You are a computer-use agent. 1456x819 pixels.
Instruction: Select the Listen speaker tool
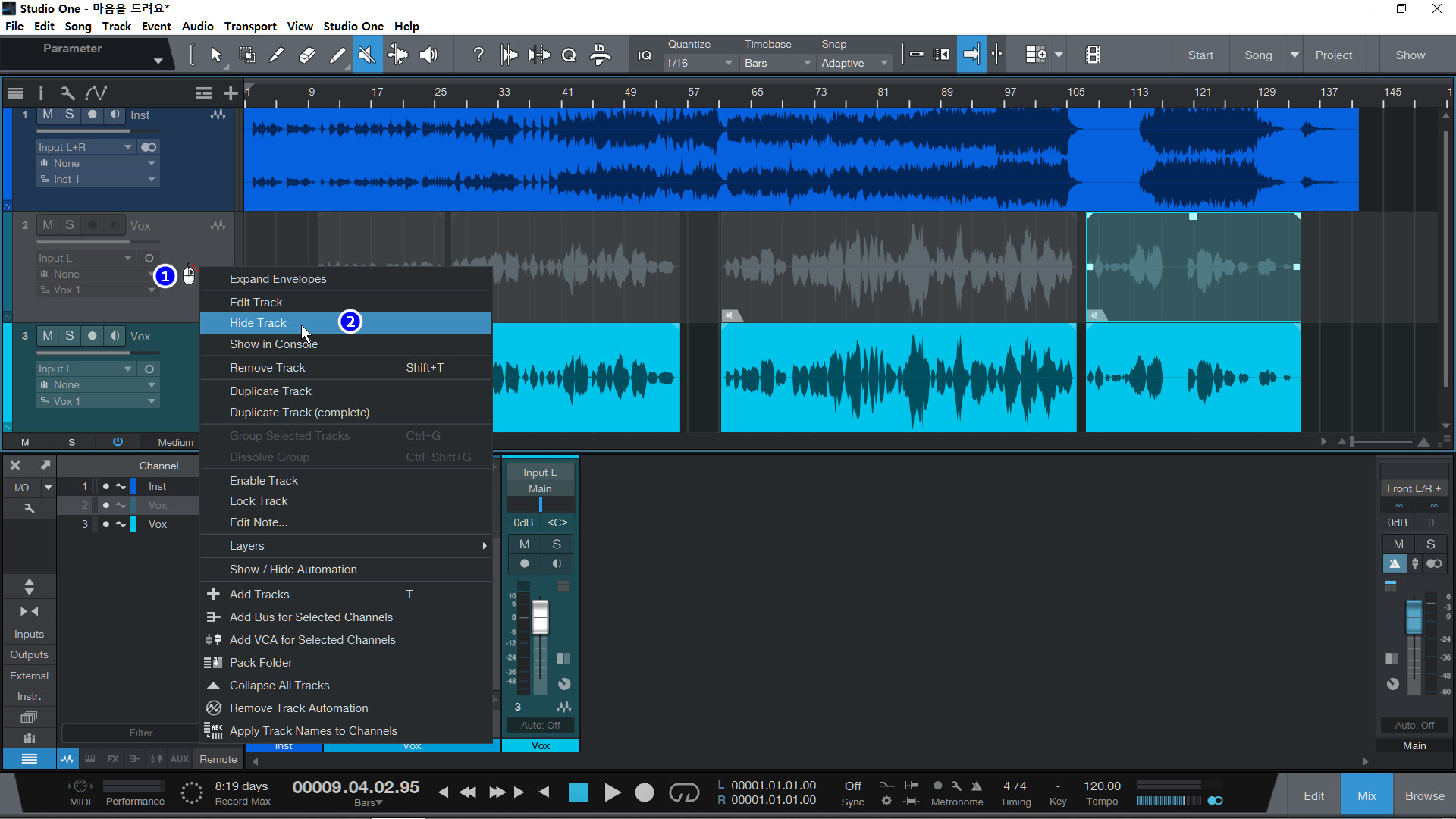tap(428, 55)
